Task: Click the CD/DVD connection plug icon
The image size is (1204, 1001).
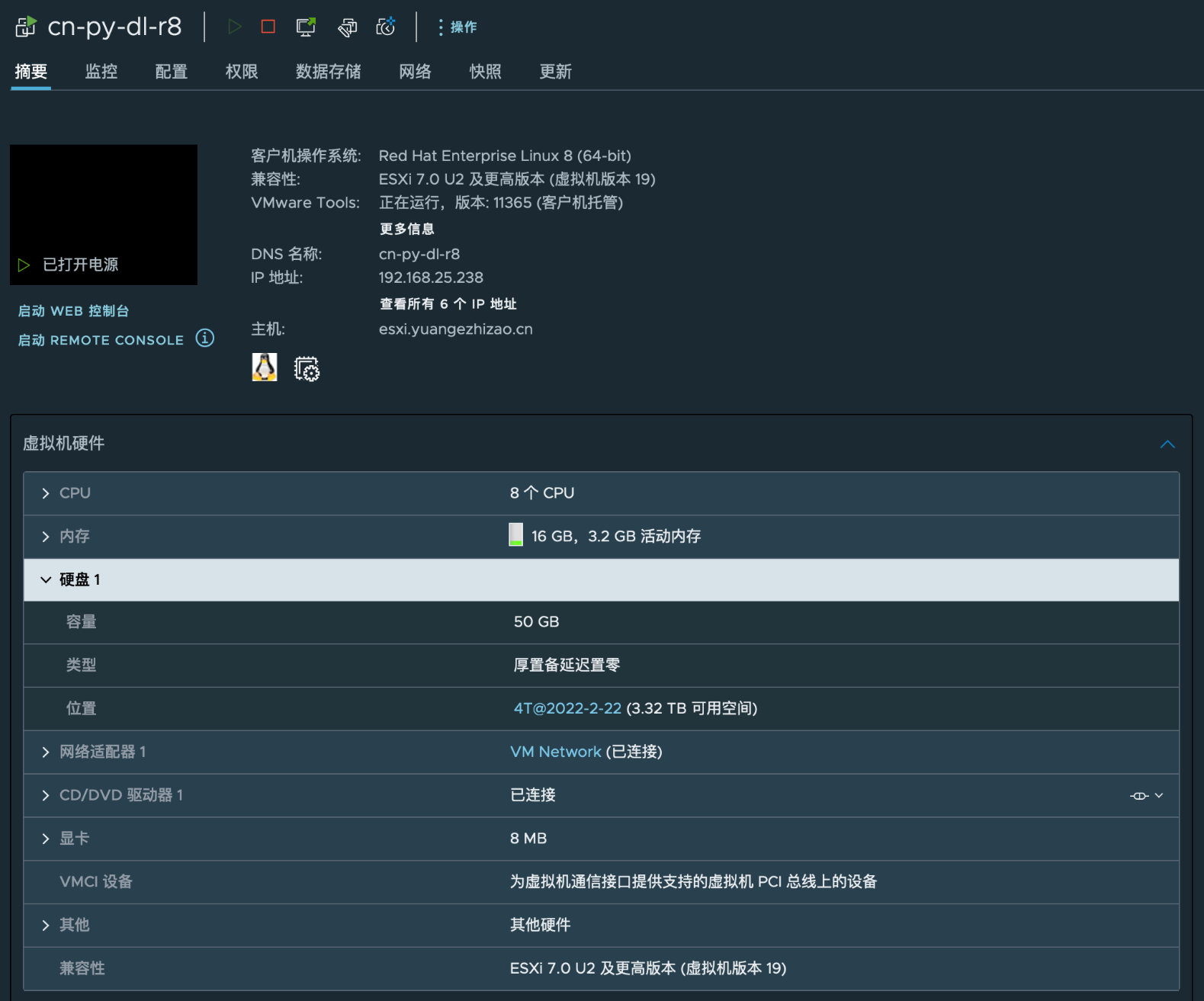Action: coord(1139,796)
